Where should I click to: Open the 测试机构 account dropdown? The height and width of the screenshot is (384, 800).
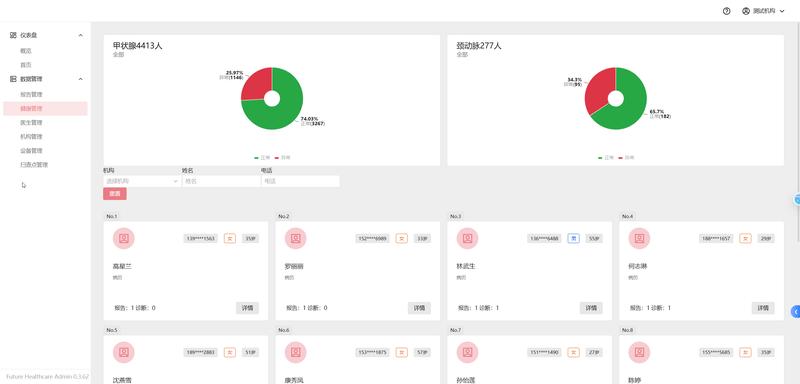coord(764,11)
